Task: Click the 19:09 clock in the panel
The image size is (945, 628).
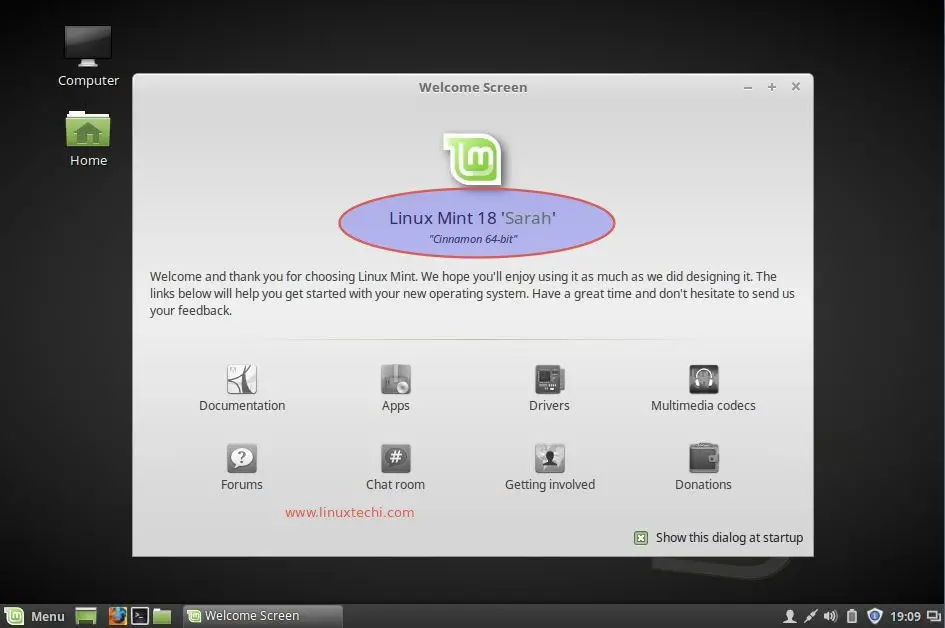Action: 905,617
